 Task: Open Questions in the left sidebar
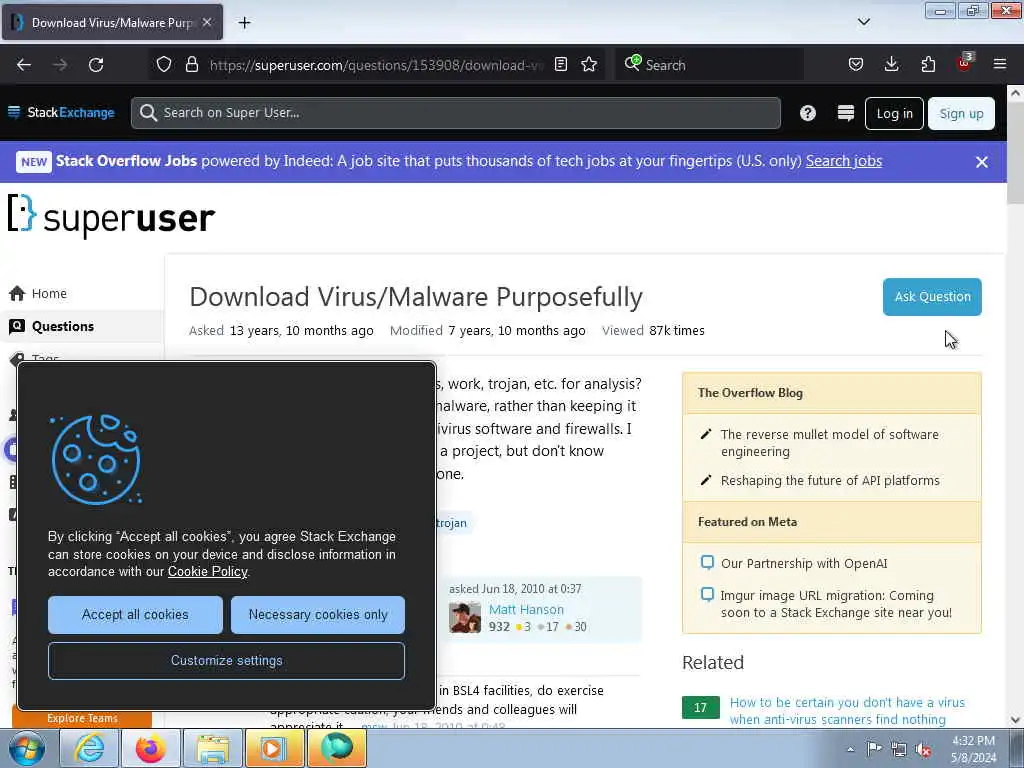click(x=82, y=326)
